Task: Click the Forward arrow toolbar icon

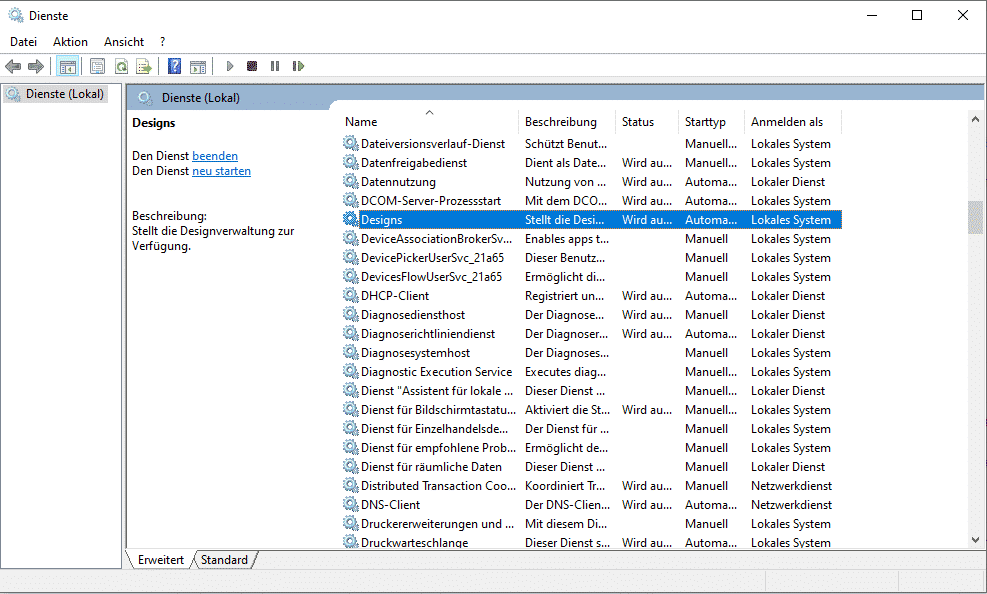Action: click(36, 66)
